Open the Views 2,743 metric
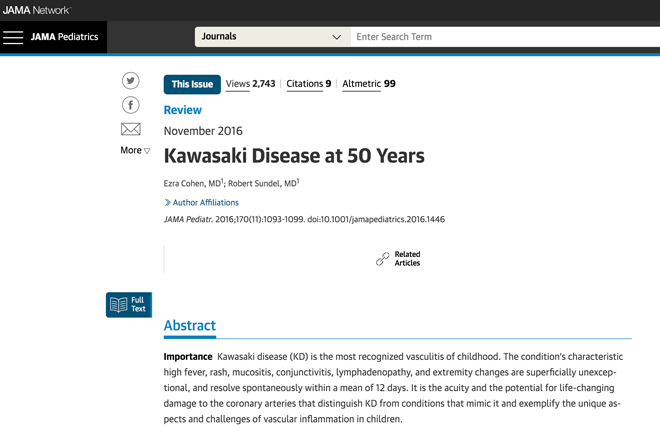The height and width of the screenshot is (432, 660). (250, 84)
